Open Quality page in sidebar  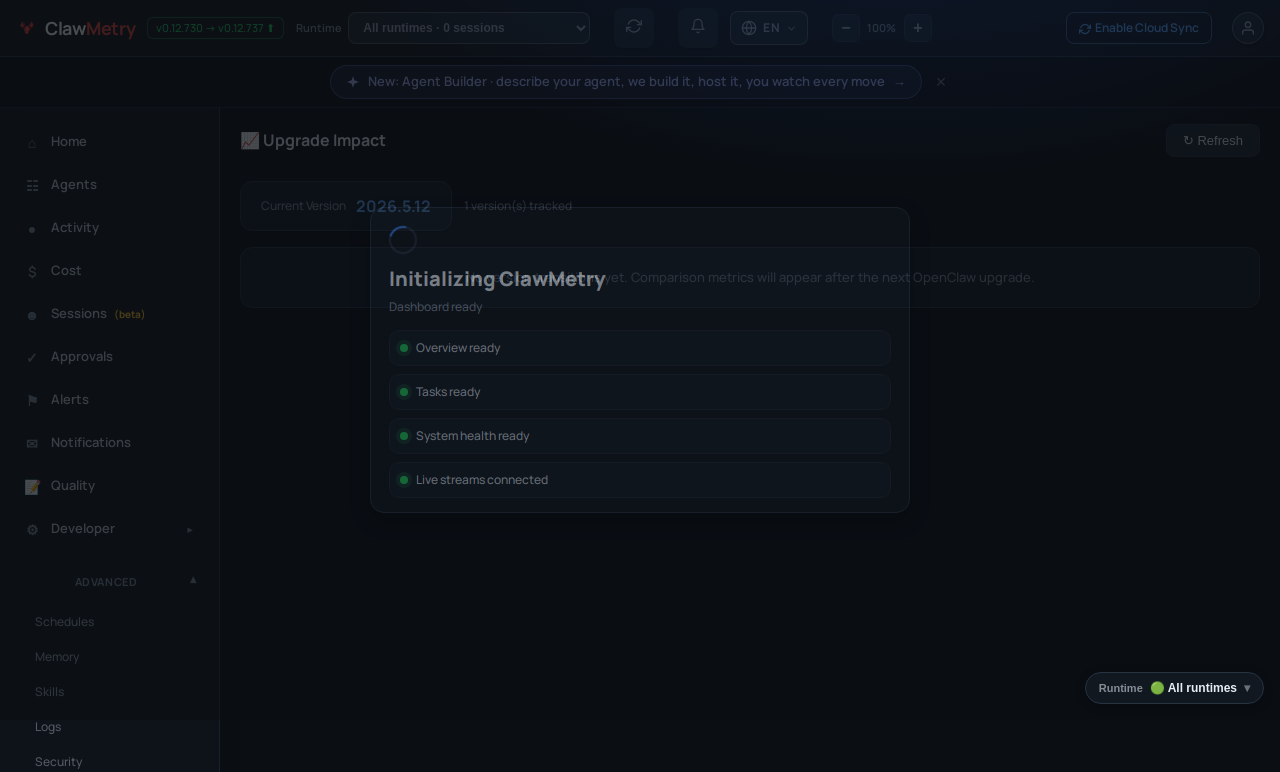coord(110,486)
